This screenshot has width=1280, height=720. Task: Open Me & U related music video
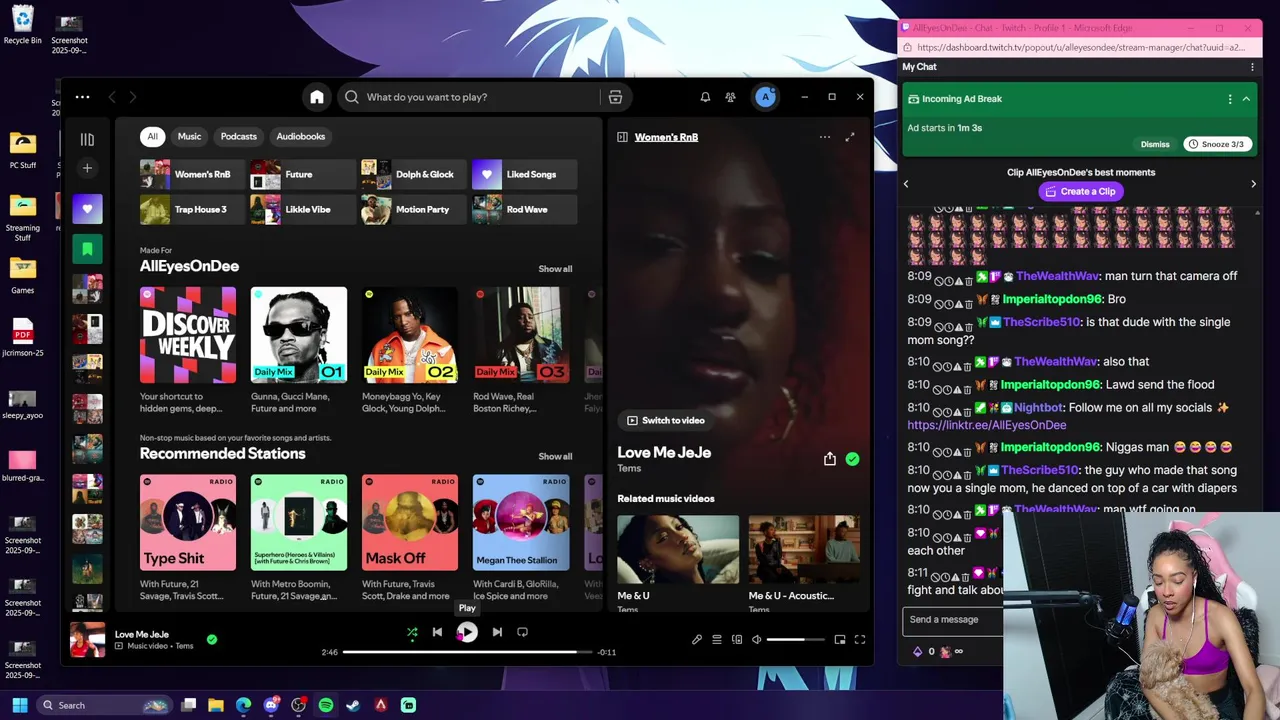678,549
